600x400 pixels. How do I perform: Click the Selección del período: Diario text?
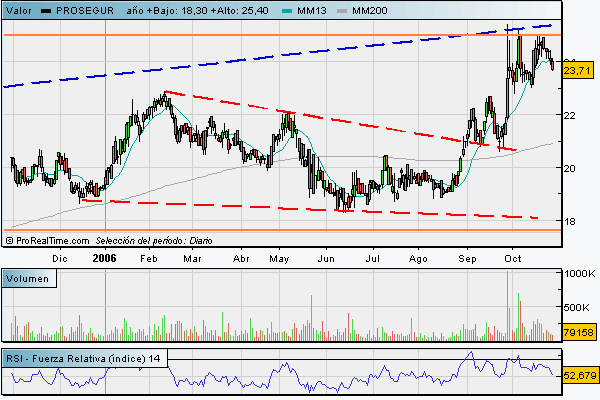click(x=154, y=241)
